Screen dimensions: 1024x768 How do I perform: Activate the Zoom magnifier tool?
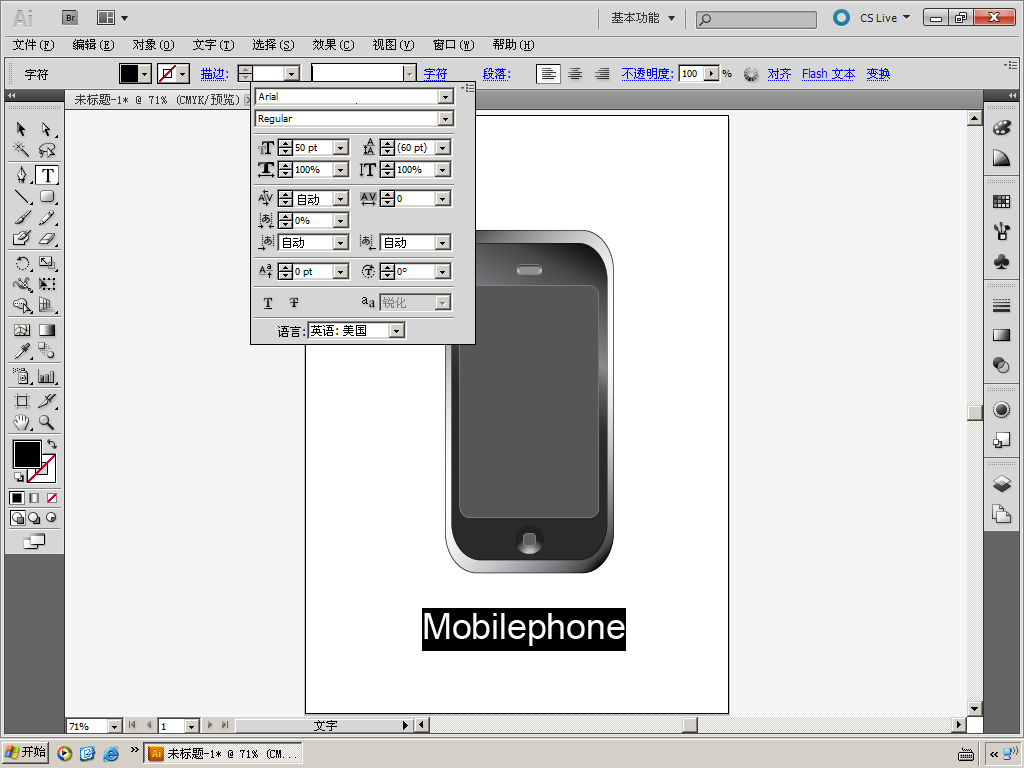(x=47, y=423)
